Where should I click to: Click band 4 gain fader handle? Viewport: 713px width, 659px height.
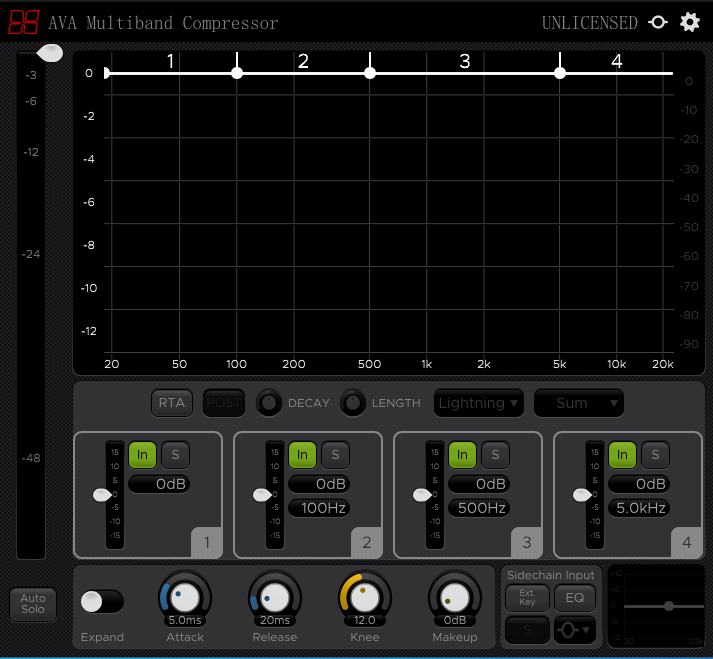click(582, 495)
